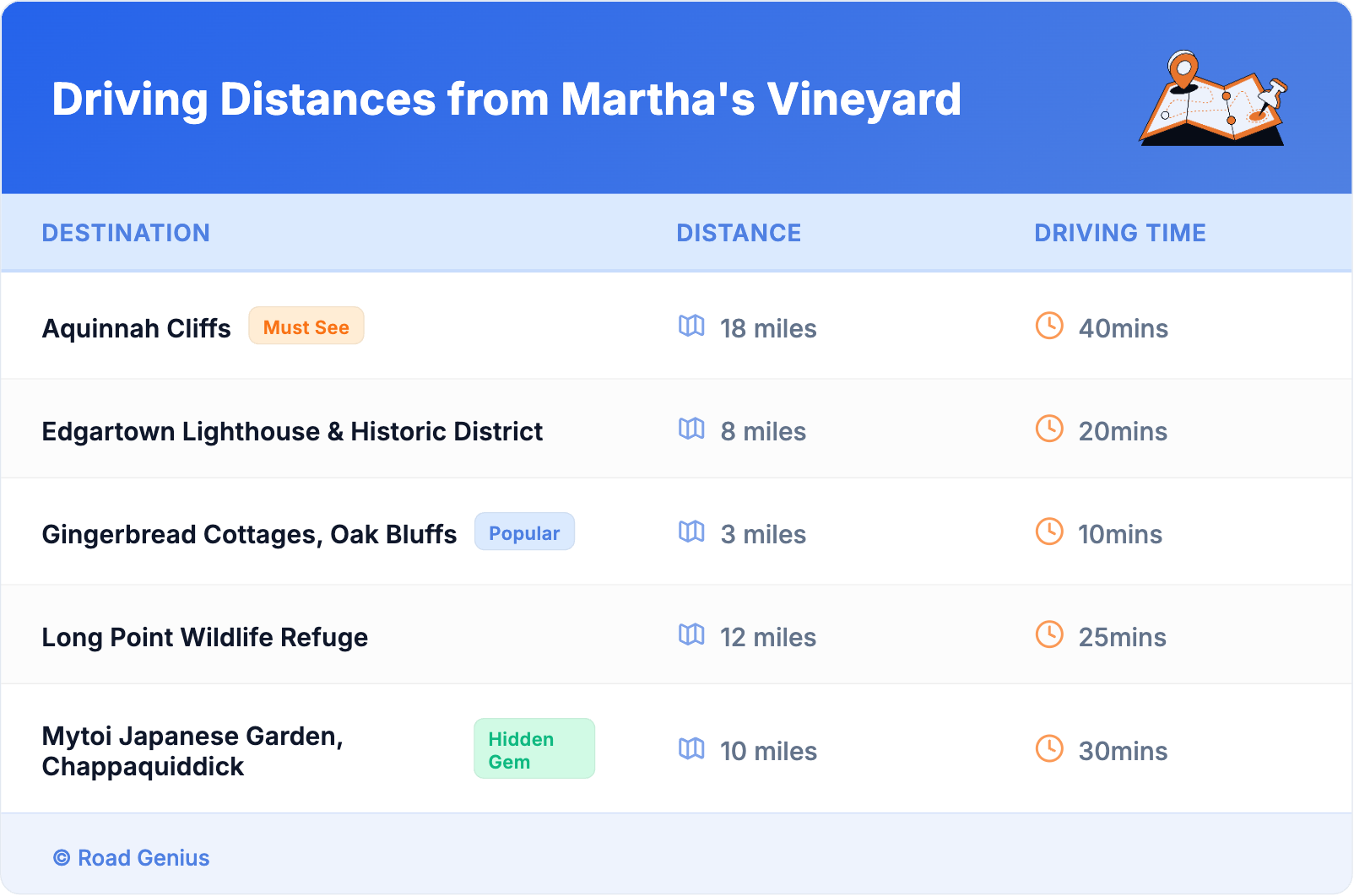Click the Hidden Gem badge
1354x896 pixels.
pyautogui.click(x=533, y=749)
